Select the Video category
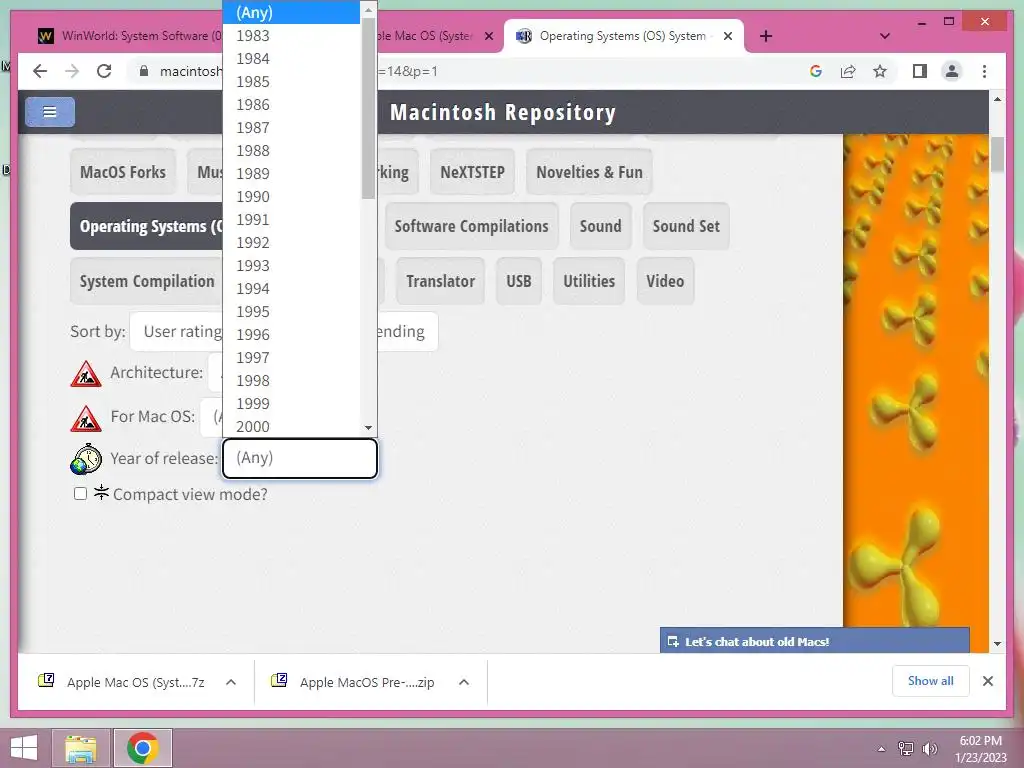Screen dimensions: 1024x768 [x=665, y=281]
